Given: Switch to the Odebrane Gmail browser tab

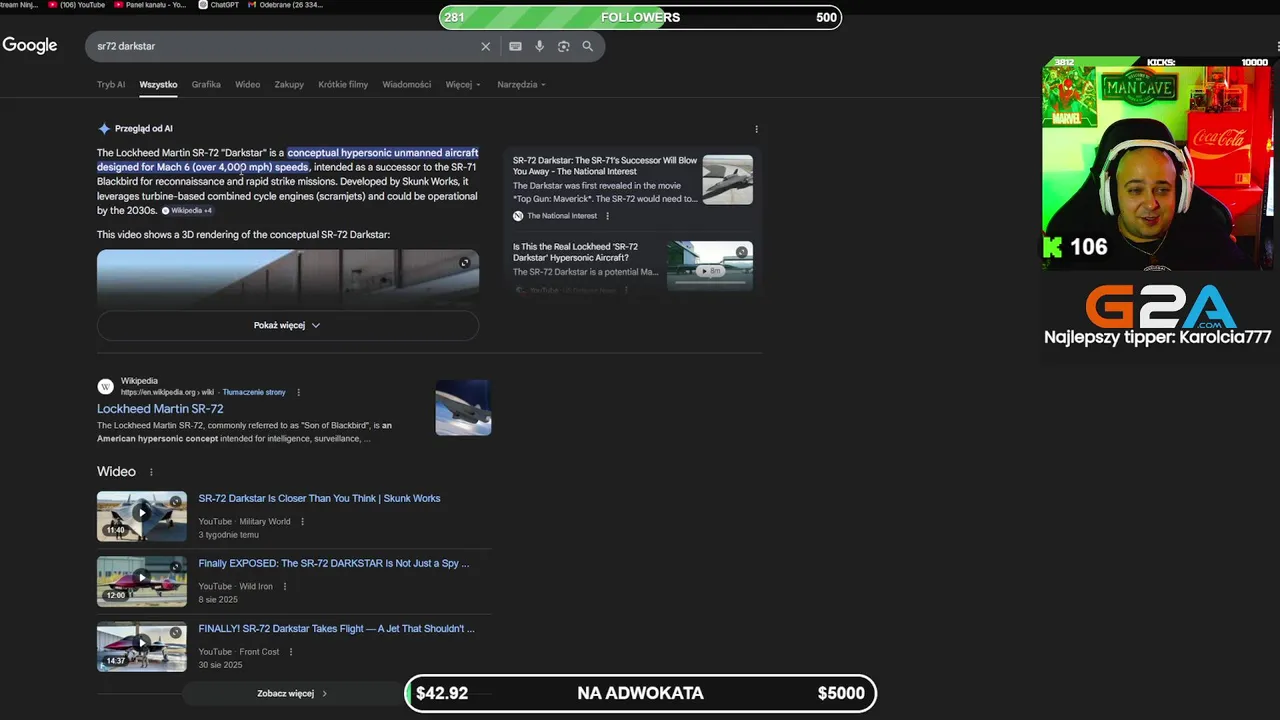Looking at the screenshot, I should (285, 5).
